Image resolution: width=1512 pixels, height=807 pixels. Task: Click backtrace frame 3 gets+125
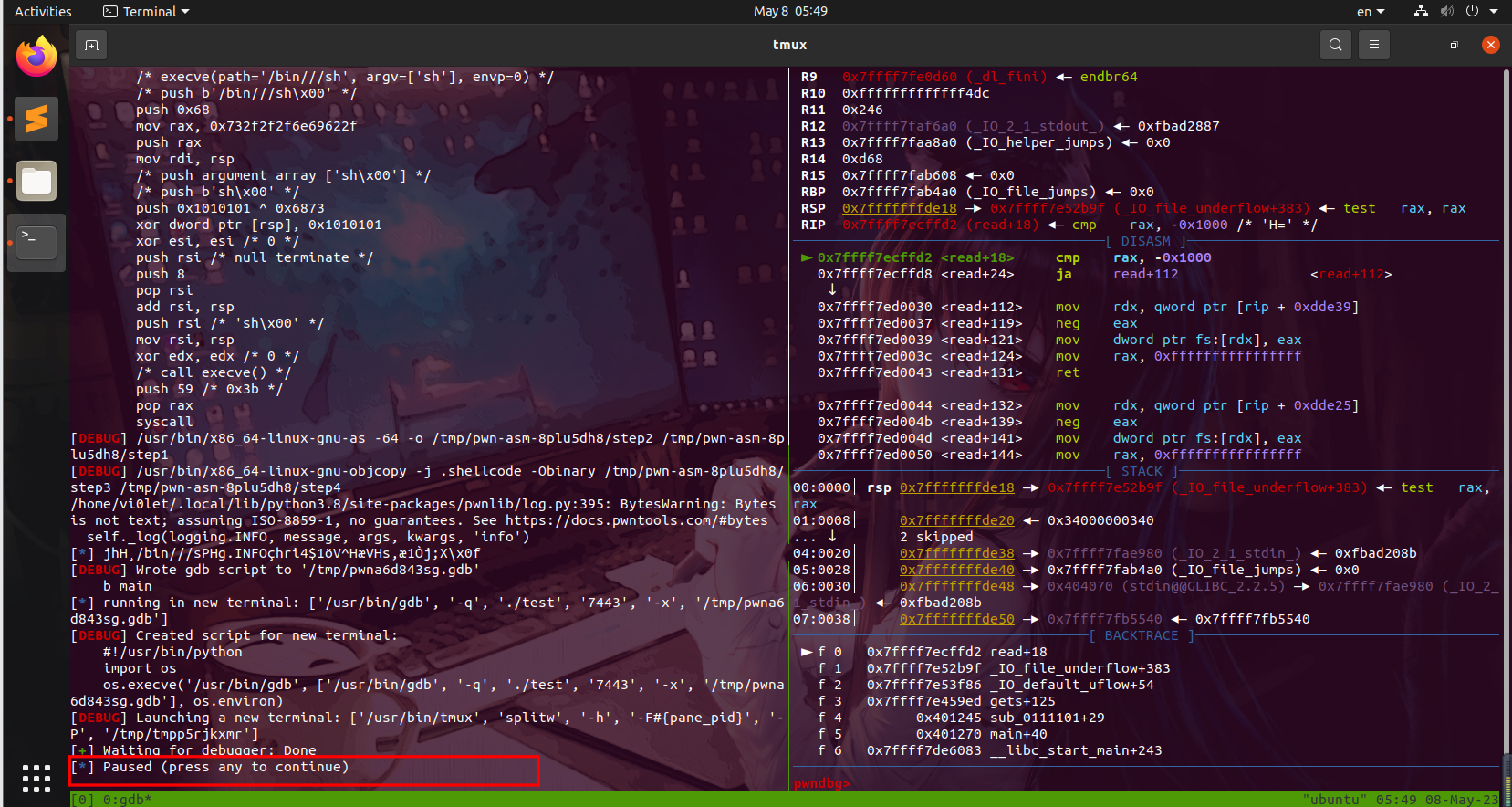click(x=936, y=701)
